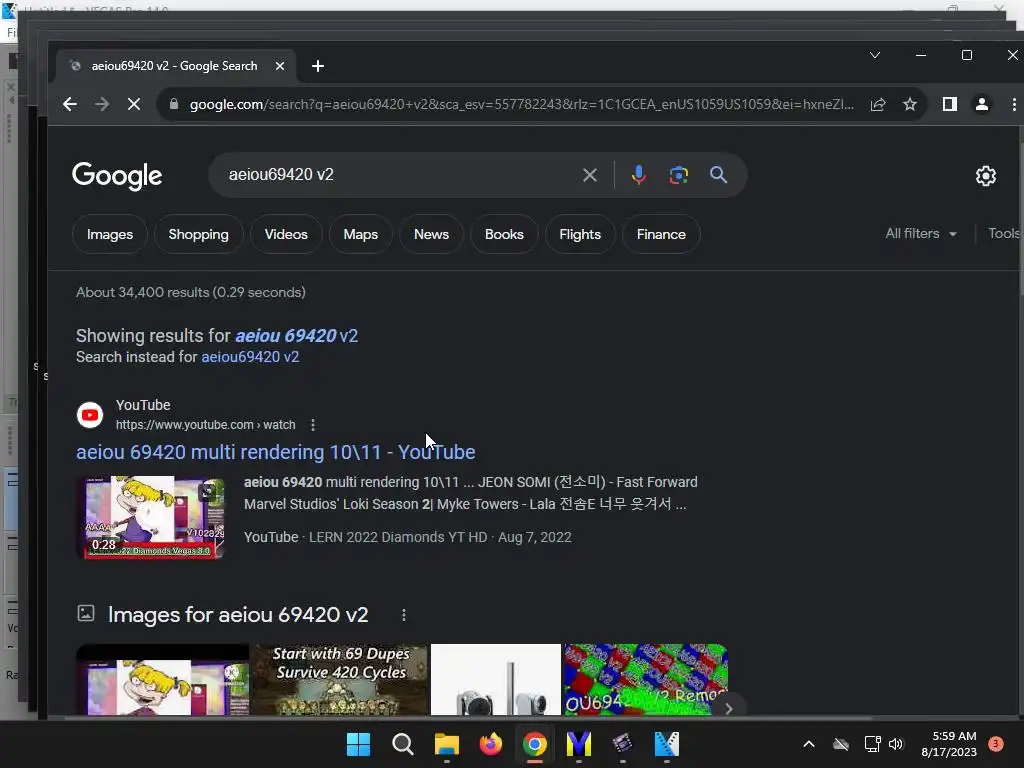Image resolution: width=1024 pixels, height=768 pixels.
Task: Go back to the previous page
Action: coord(70,104)
